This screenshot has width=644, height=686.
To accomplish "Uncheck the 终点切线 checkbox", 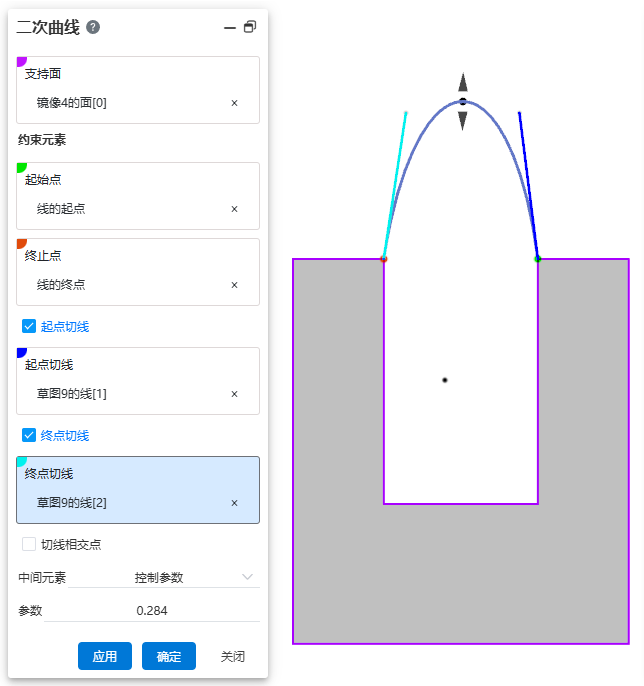I will 29,435.
